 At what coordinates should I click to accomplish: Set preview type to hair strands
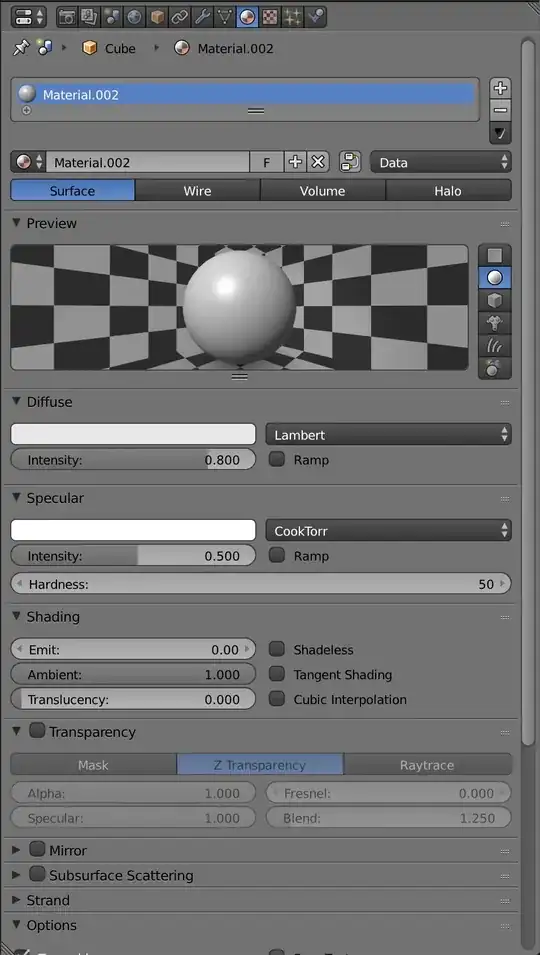495,345
